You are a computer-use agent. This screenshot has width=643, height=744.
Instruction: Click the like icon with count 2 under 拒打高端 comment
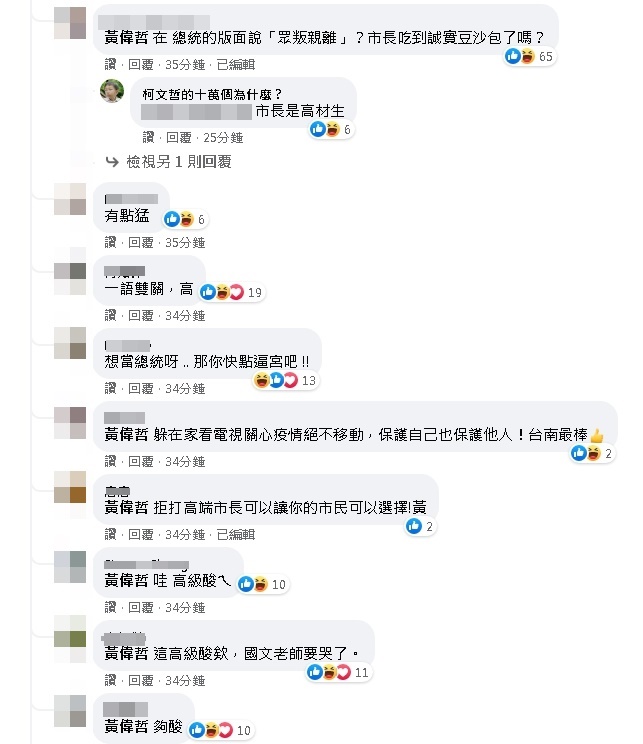point(420,526)
